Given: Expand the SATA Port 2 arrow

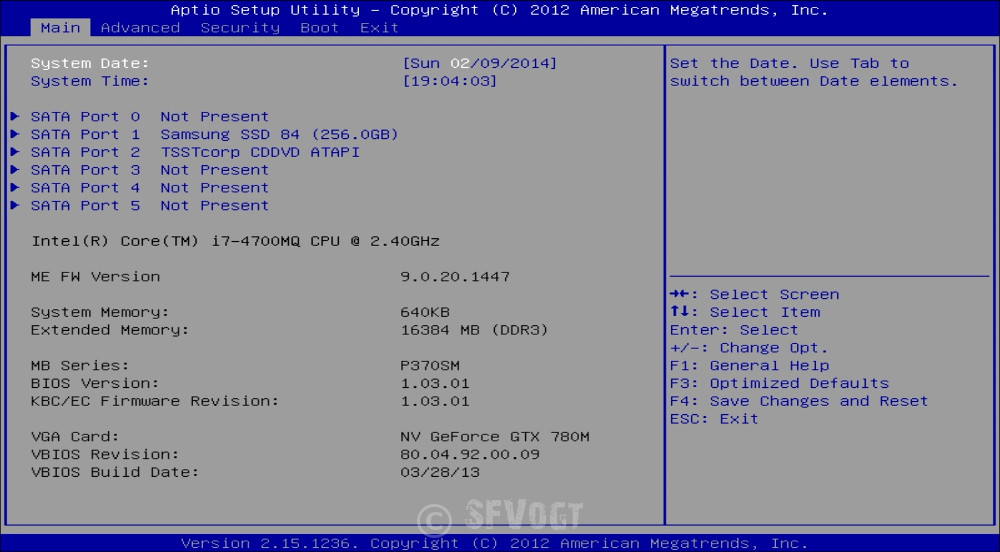Looking at the screenshot, I should click(x=15, y=152).
